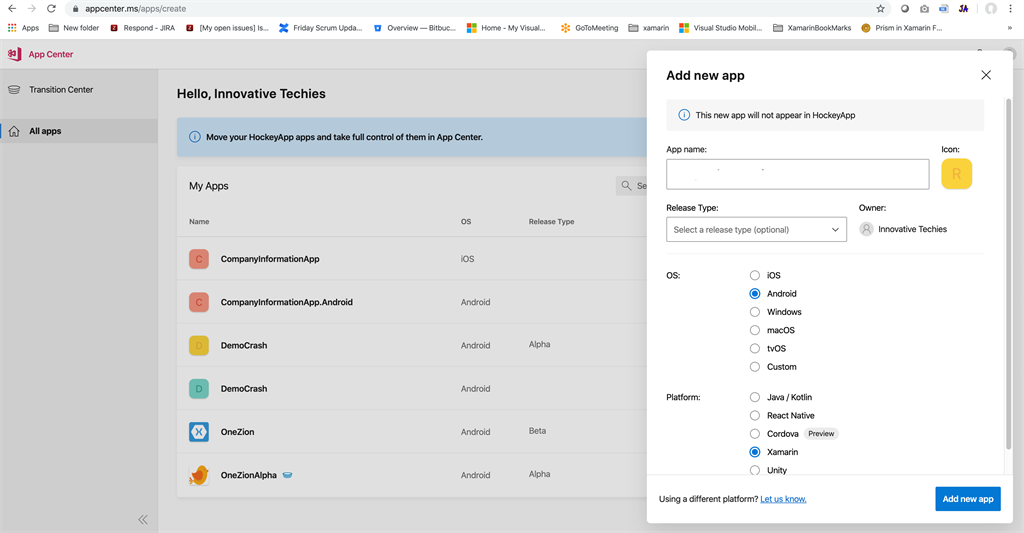Select Custom as the OS
This screenshot has height=533, width=1024.
[754, 367]
